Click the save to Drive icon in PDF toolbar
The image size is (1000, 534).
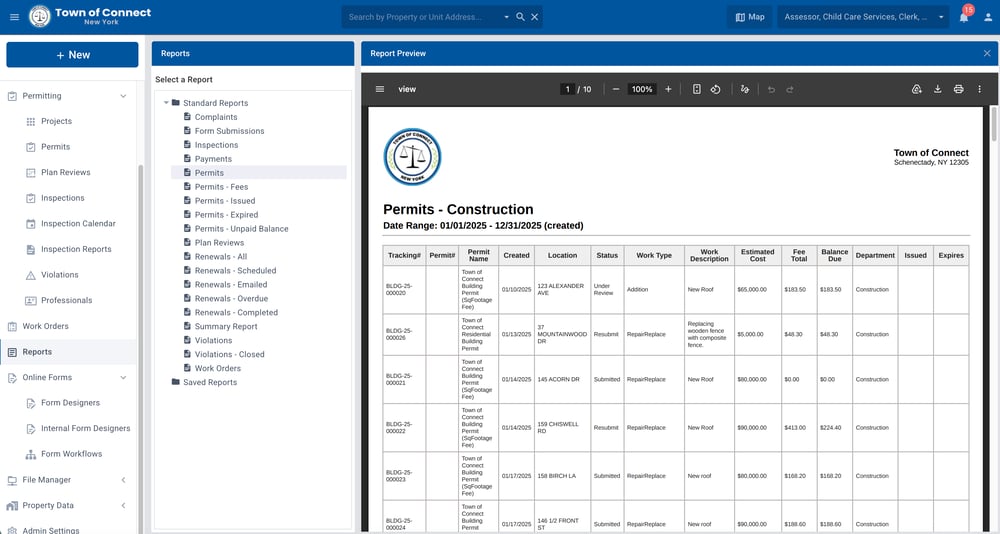click(916, 89)
